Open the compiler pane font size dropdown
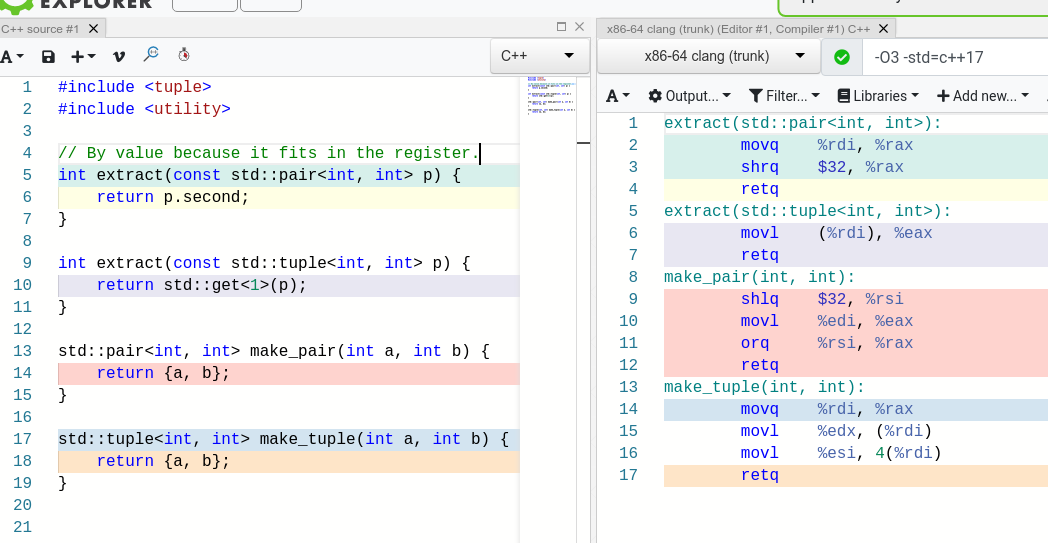This screenshot has height=543, width=1048. click(x=619, y=96)
